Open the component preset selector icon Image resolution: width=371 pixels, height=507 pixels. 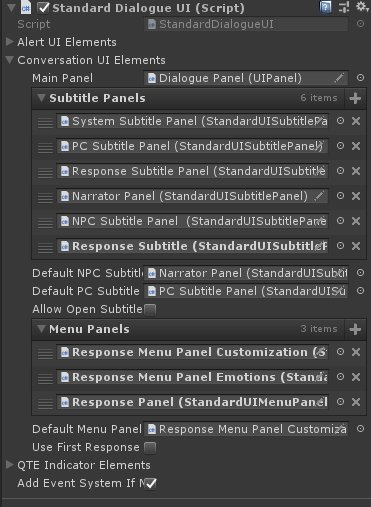[x=344, y=7]
